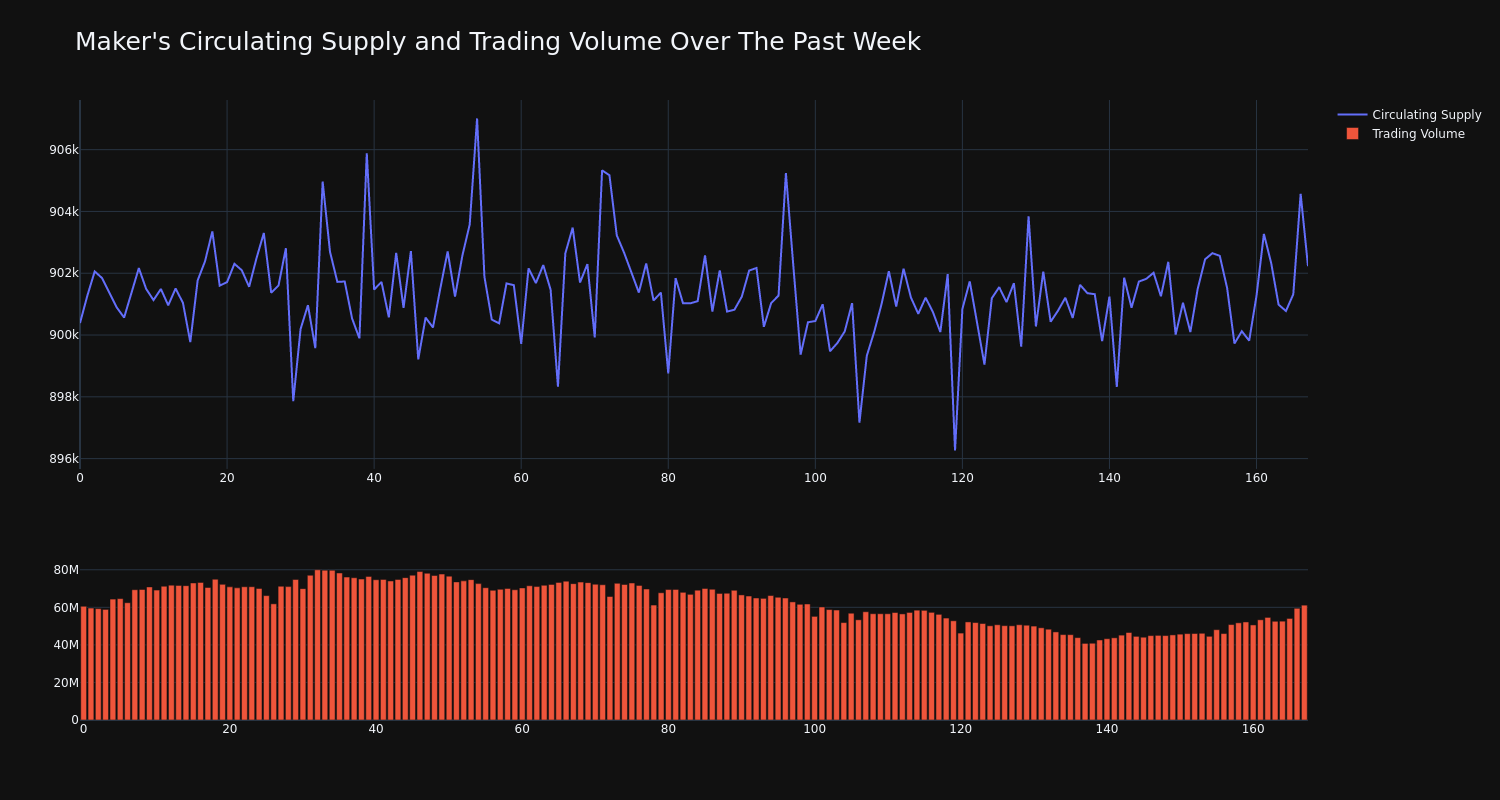This screenshot has width=1500, height=800.
Task: Click the blue Circulating Supply legend line
Action: click(1352, 115)
